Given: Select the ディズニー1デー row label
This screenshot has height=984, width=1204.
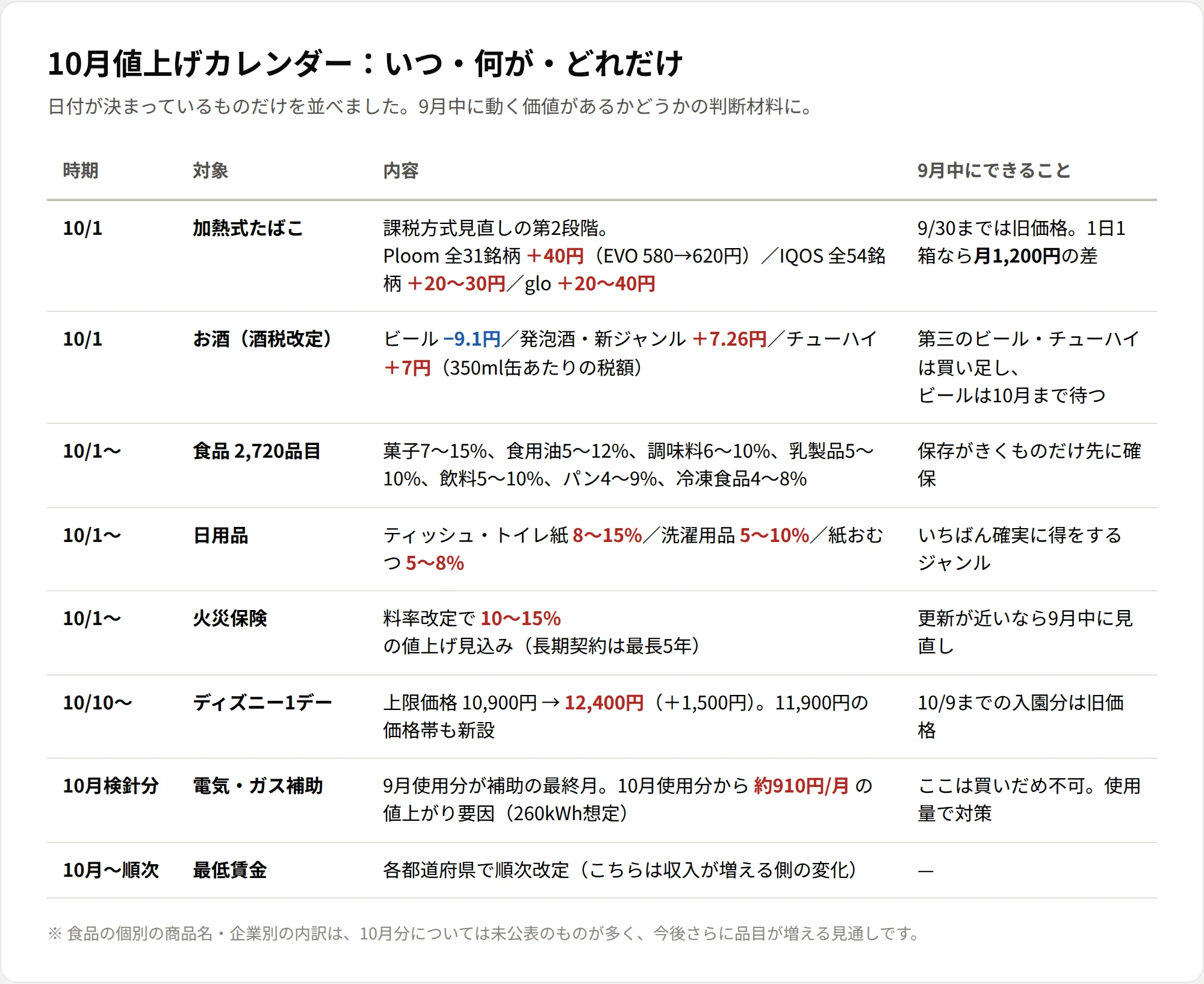Looking at the screenshot, I should [262, 703].
